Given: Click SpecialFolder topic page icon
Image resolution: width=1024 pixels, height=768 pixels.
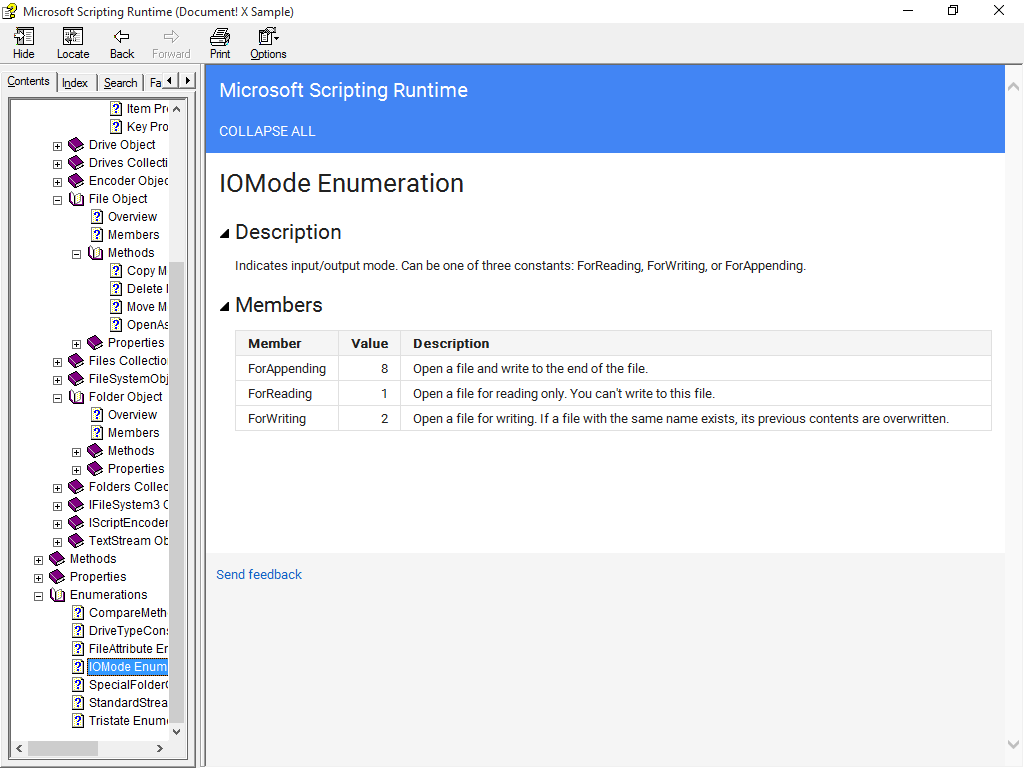Looking at the screenshot, I should point(78,684).
